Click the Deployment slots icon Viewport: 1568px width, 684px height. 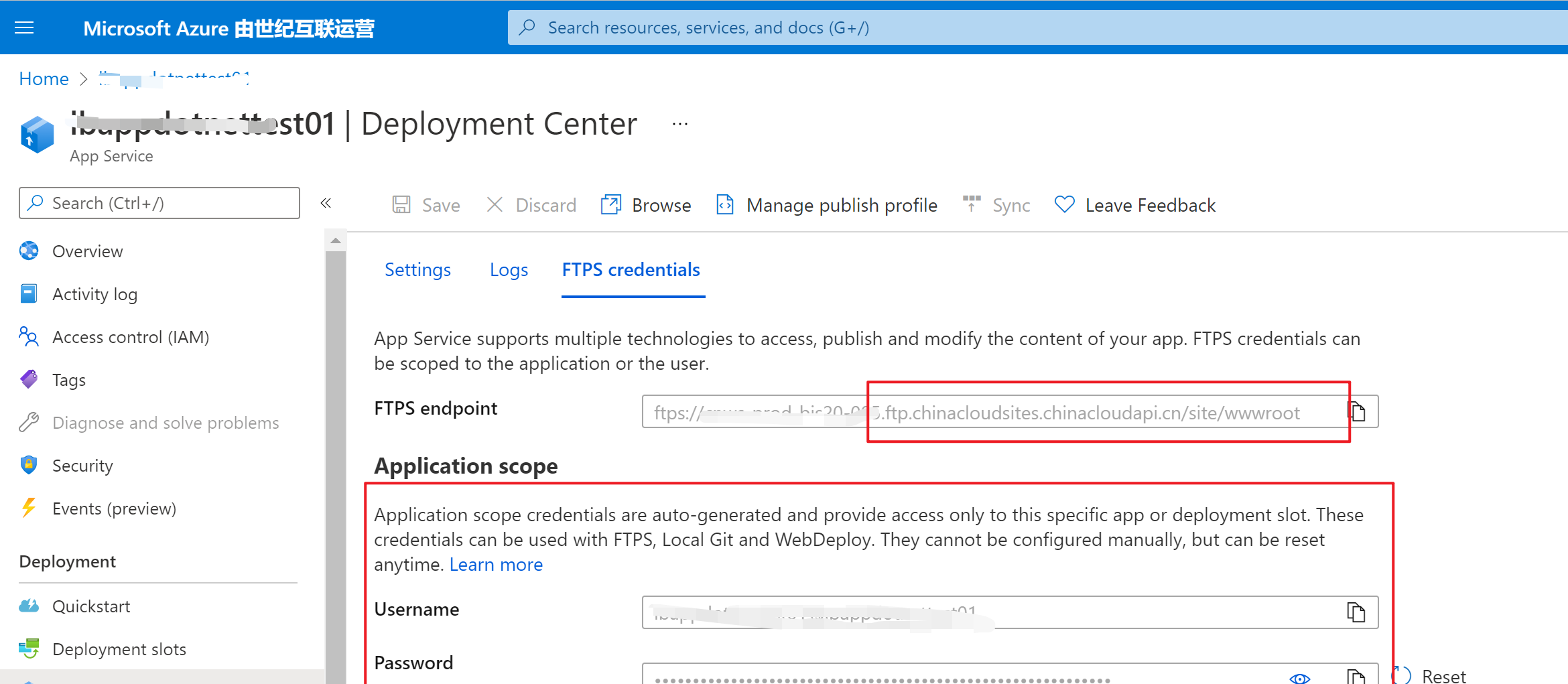point(29,648)
